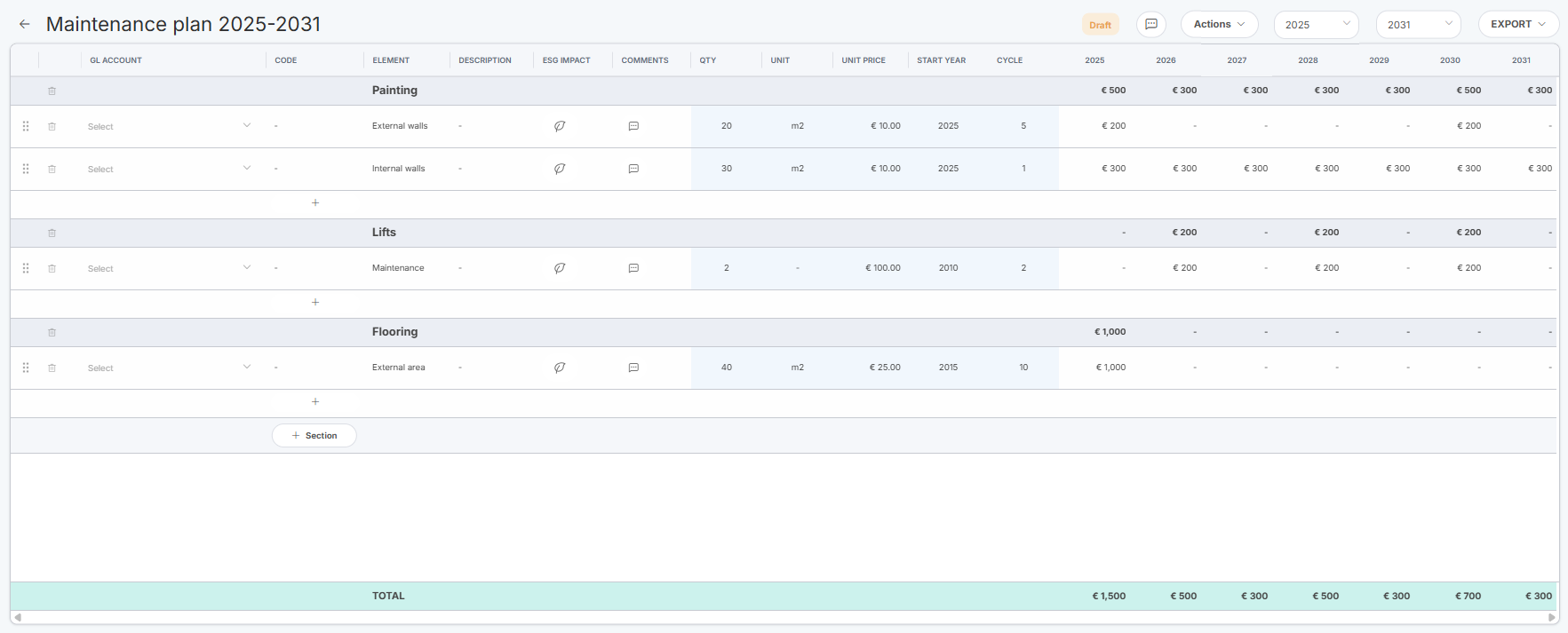This screenshot has width=1568, height=633.
Task: Add a new row under Painting section
Action: pyautogui.click(x=315, y=202)
